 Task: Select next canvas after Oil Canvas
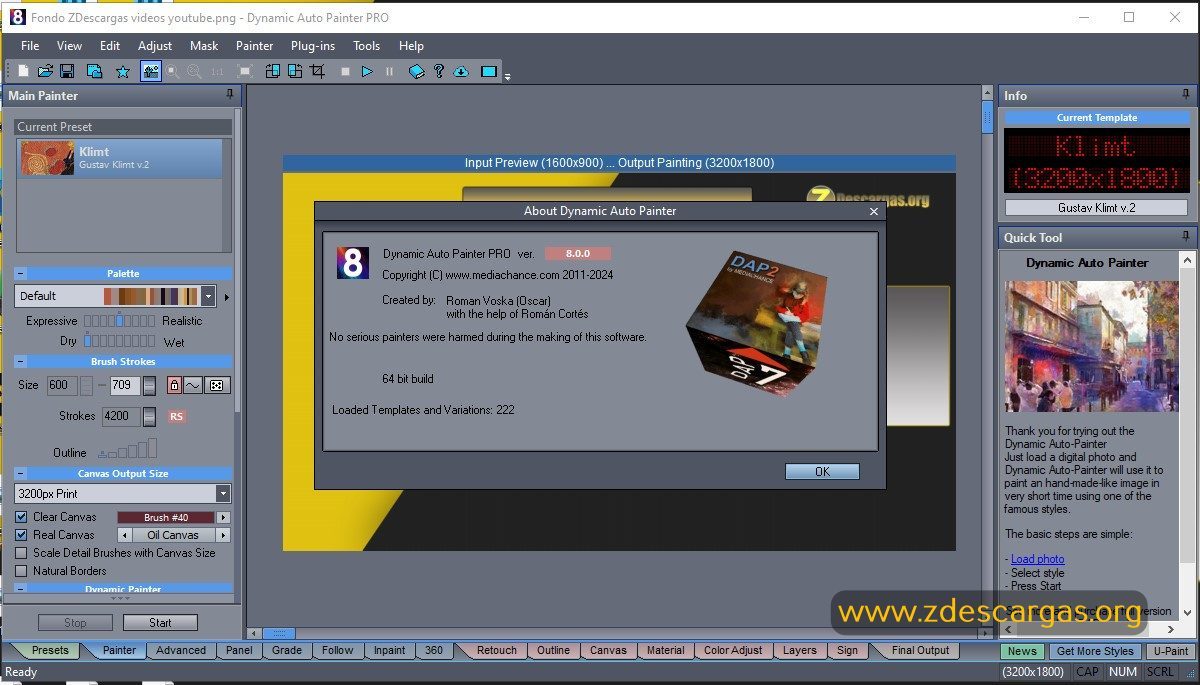224,535
